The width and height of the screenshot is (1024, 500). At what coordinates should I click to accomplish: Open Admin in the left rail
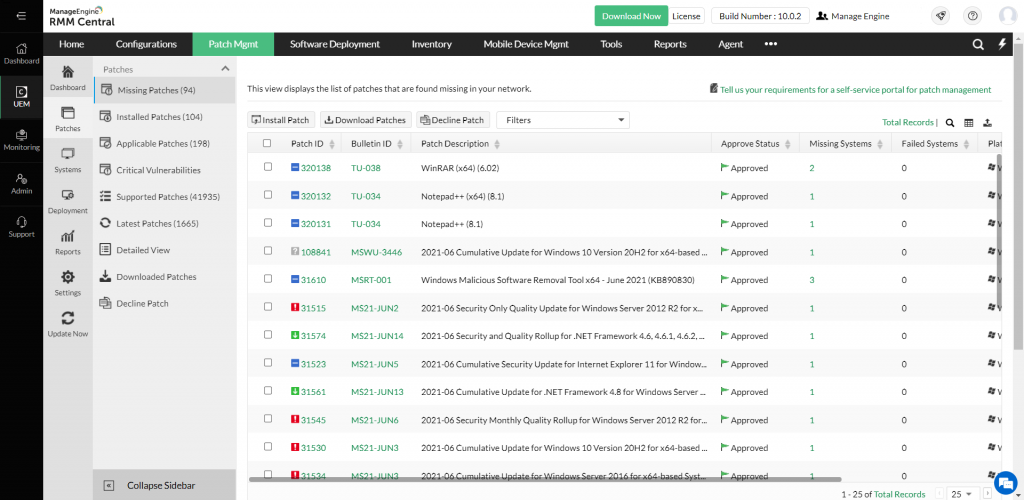[22, 184]
